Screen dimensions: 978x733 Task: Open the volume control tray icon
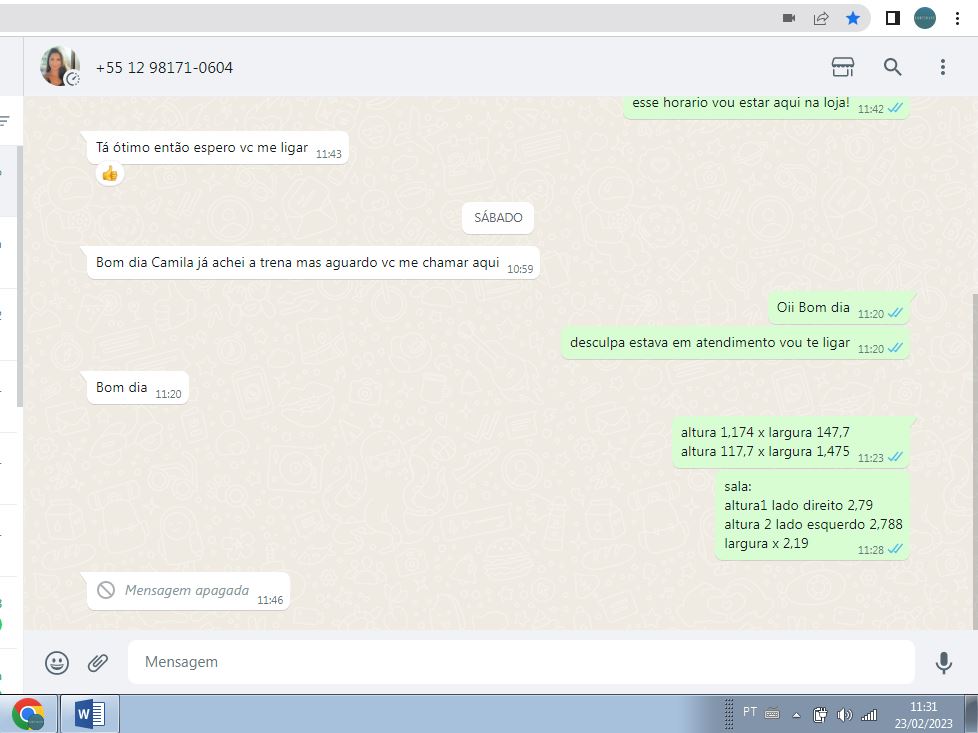845,715
